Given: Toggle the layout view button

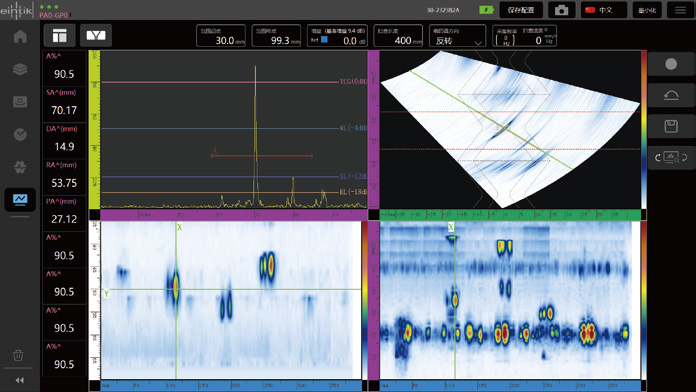Looking at the screenshot, I should (59, 36).
